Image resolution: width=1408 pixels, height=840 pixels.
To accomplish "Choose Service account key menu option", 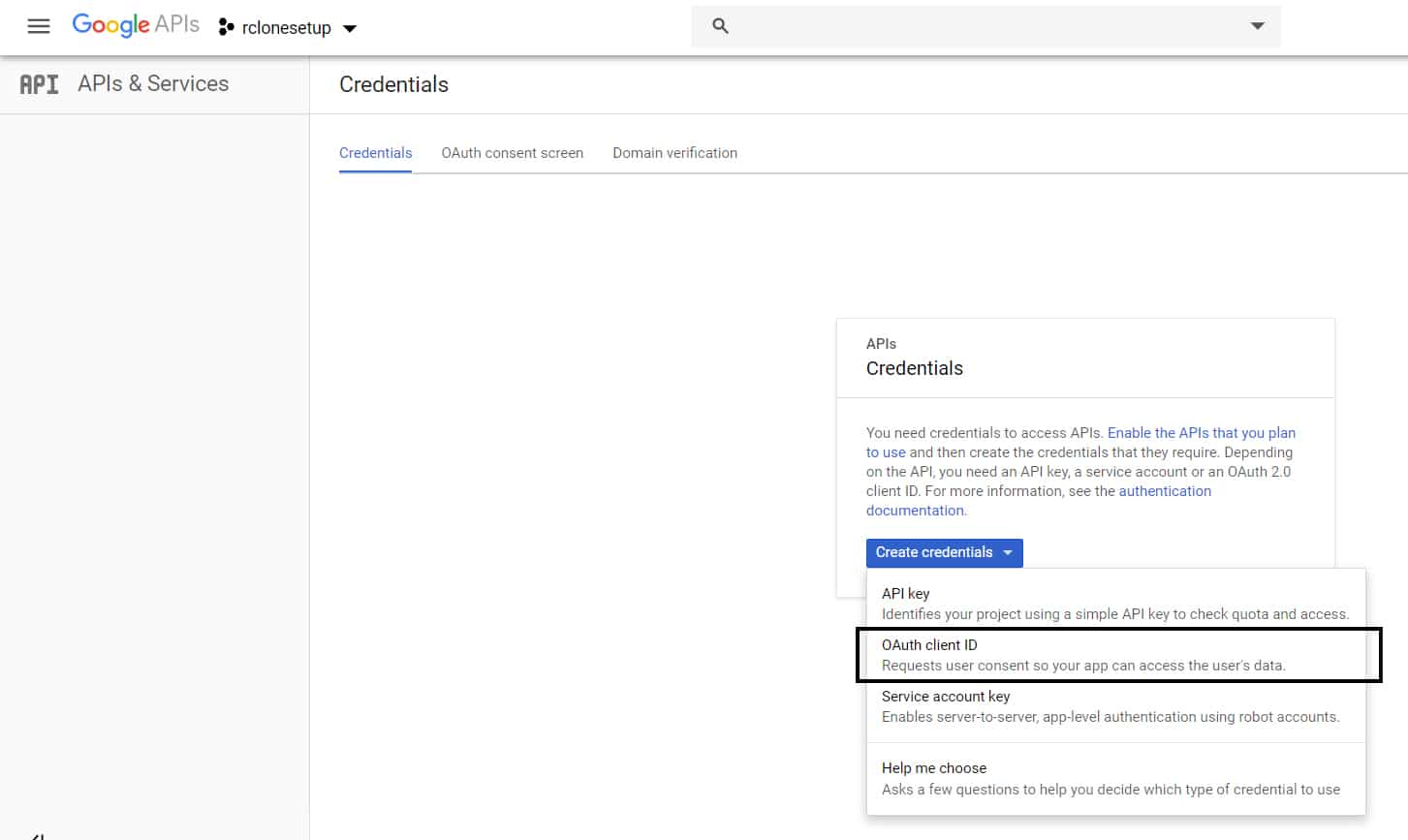I will coord(1115,707).
